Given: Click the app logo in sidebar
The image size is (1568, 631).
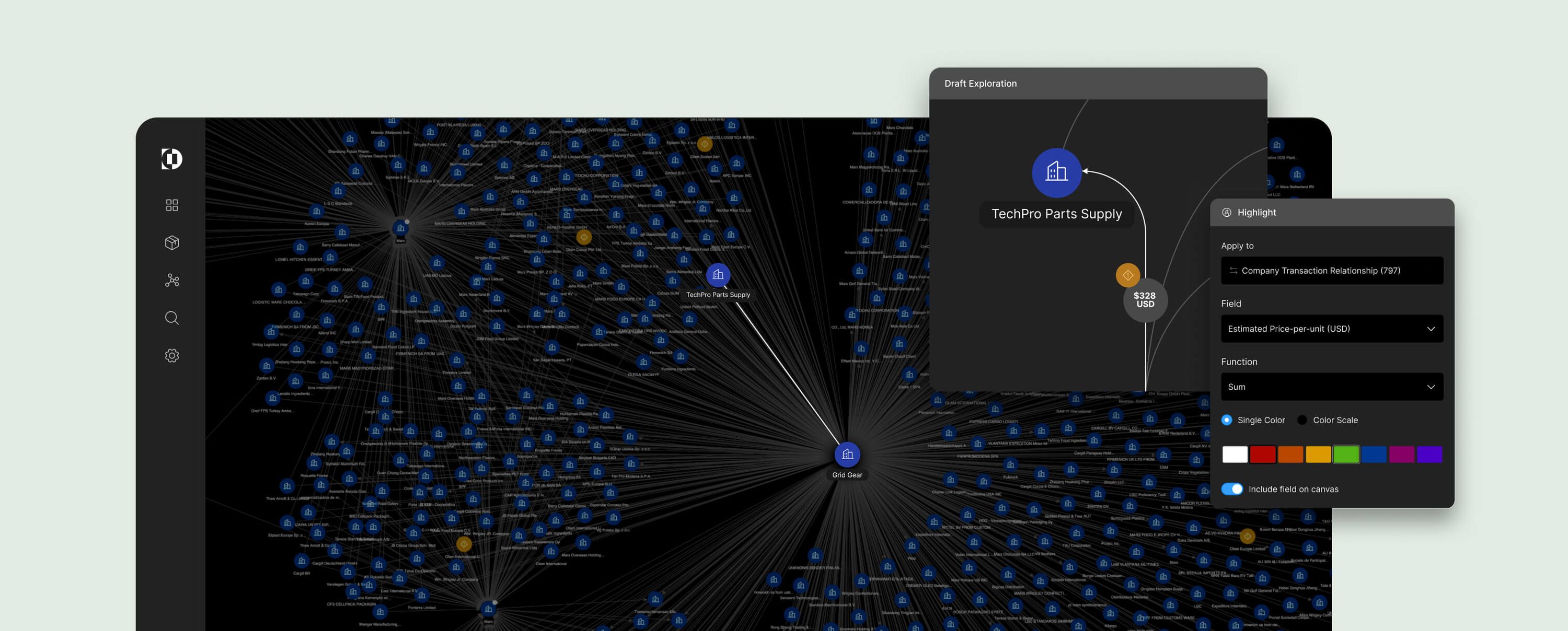Looking at the screenshot, I should [171, 159].
